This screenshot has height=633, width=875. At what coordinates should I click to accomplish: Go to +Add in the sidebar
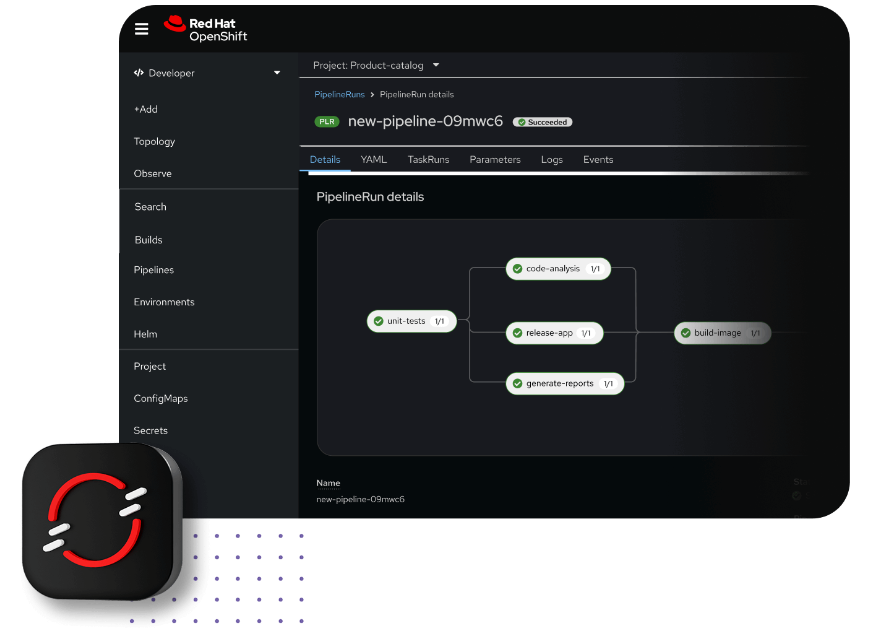[146, 109]
